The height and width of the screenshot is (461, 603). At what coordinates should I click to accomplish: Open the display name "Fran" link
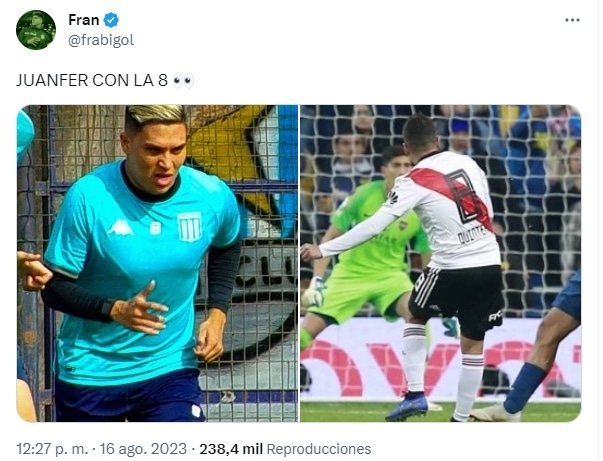click(83, 20)
